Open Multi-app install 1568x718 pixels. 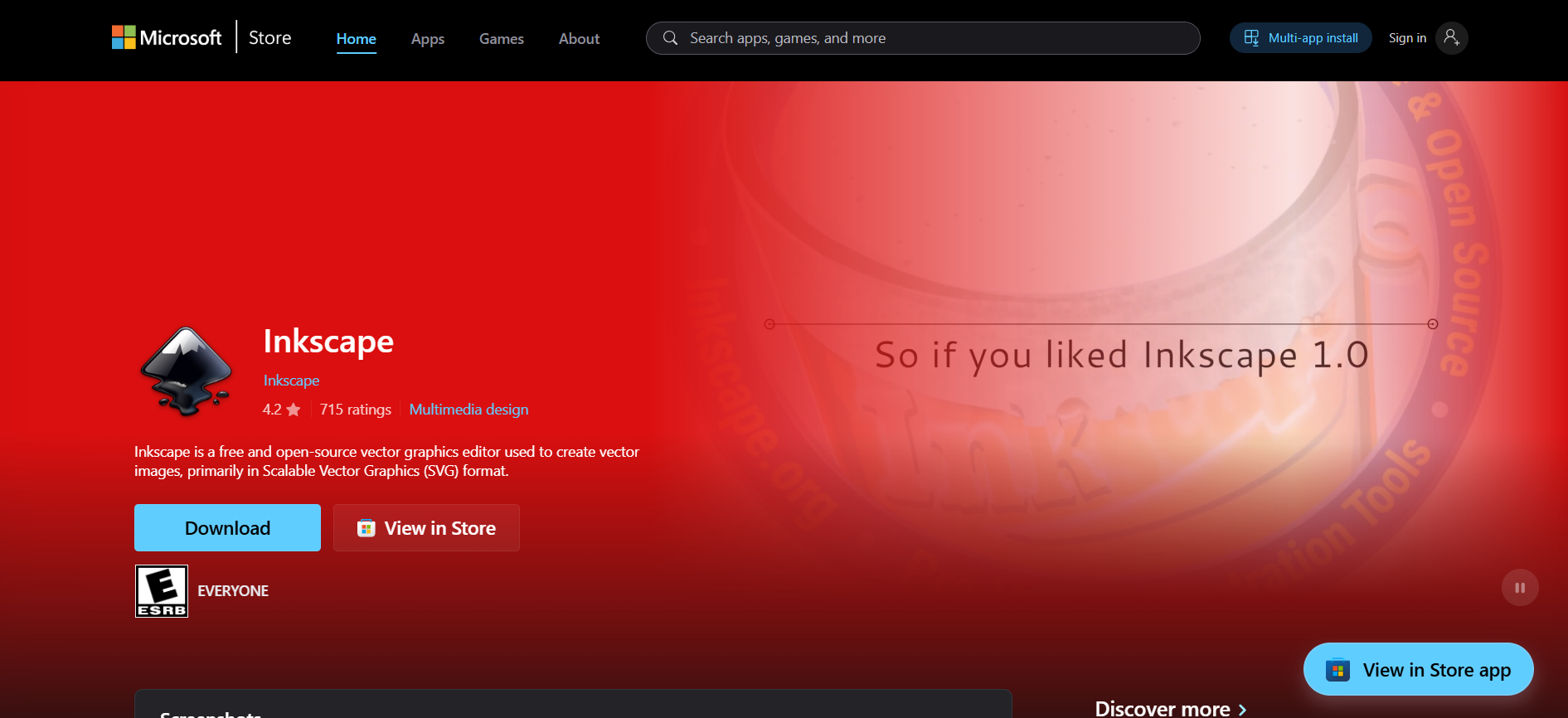click(x=1300, y=38)
